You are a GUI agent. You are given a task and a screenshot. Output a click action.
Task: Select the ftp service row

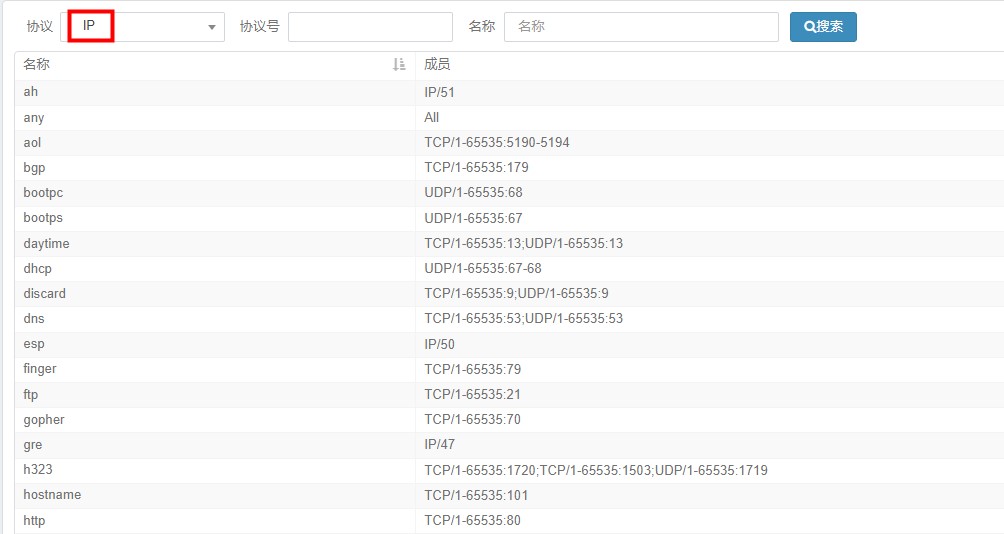[509, 394]
